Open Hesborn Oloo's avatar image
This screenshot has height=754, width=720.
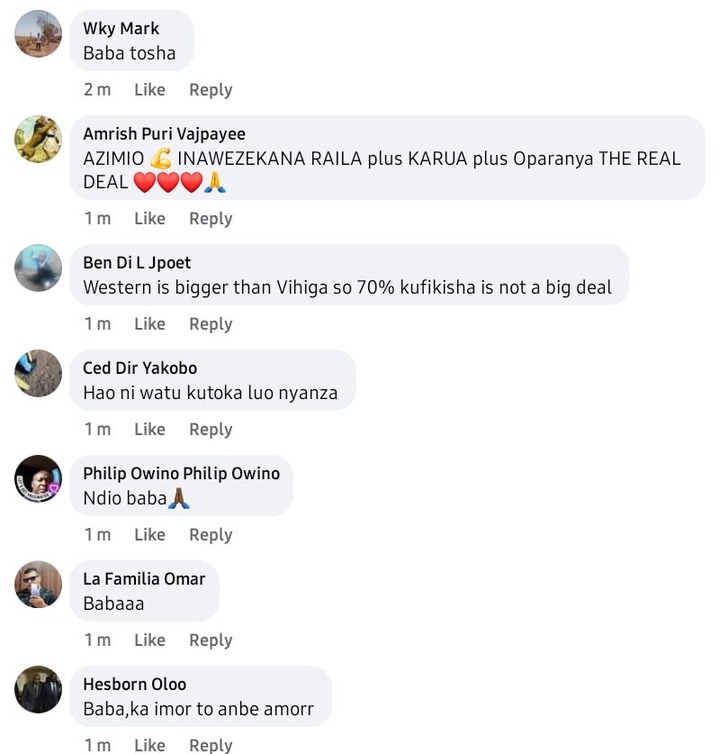[x=38, y=689]
